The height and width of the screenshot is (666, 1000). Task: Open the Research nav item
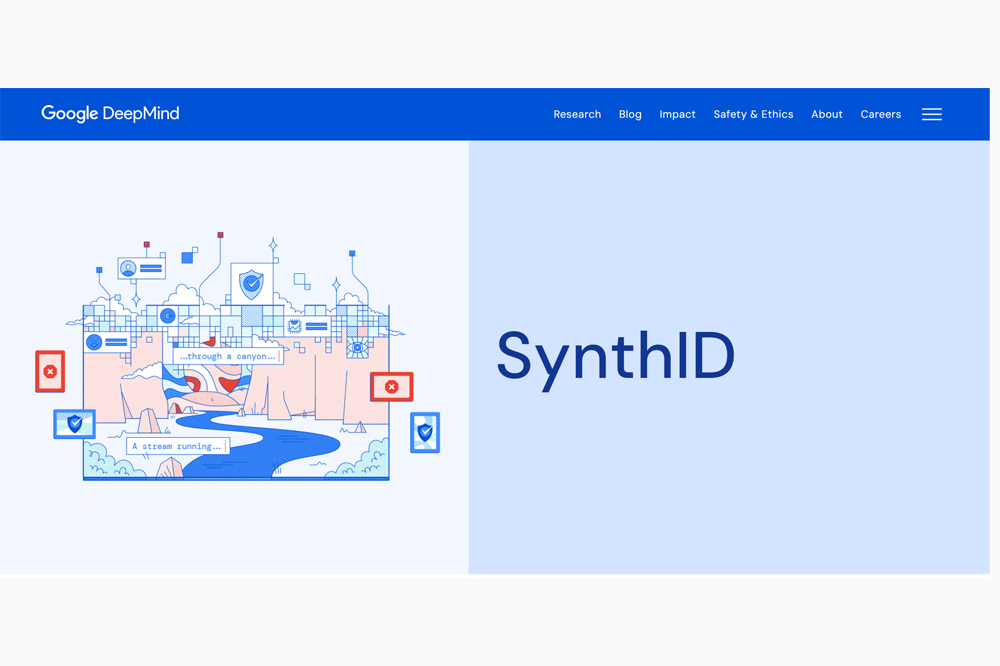(577, 114)
